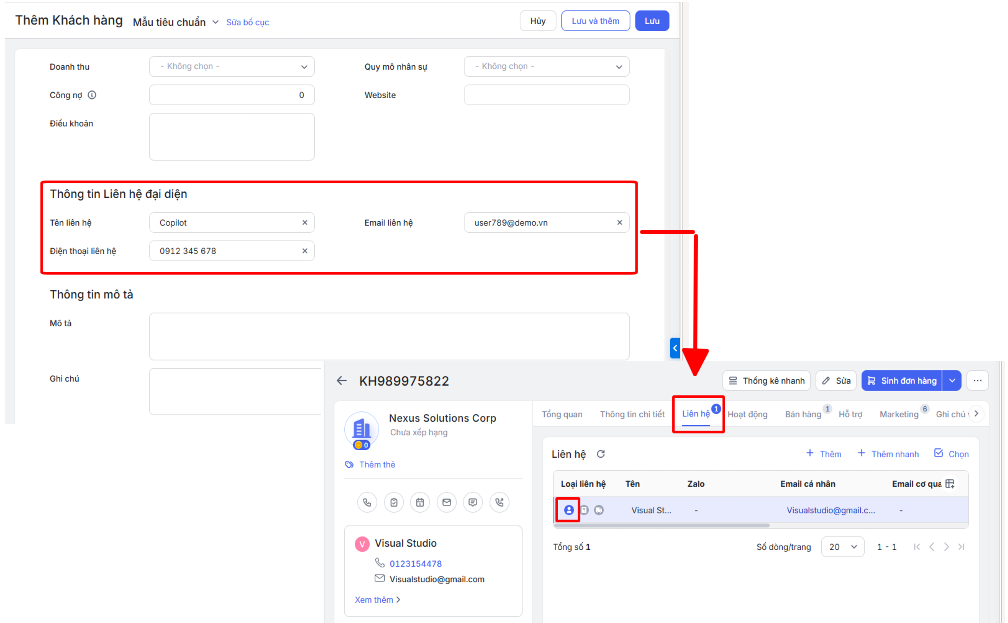
Task: Open the Sửa bố cục link
Action: click(248, 22)
